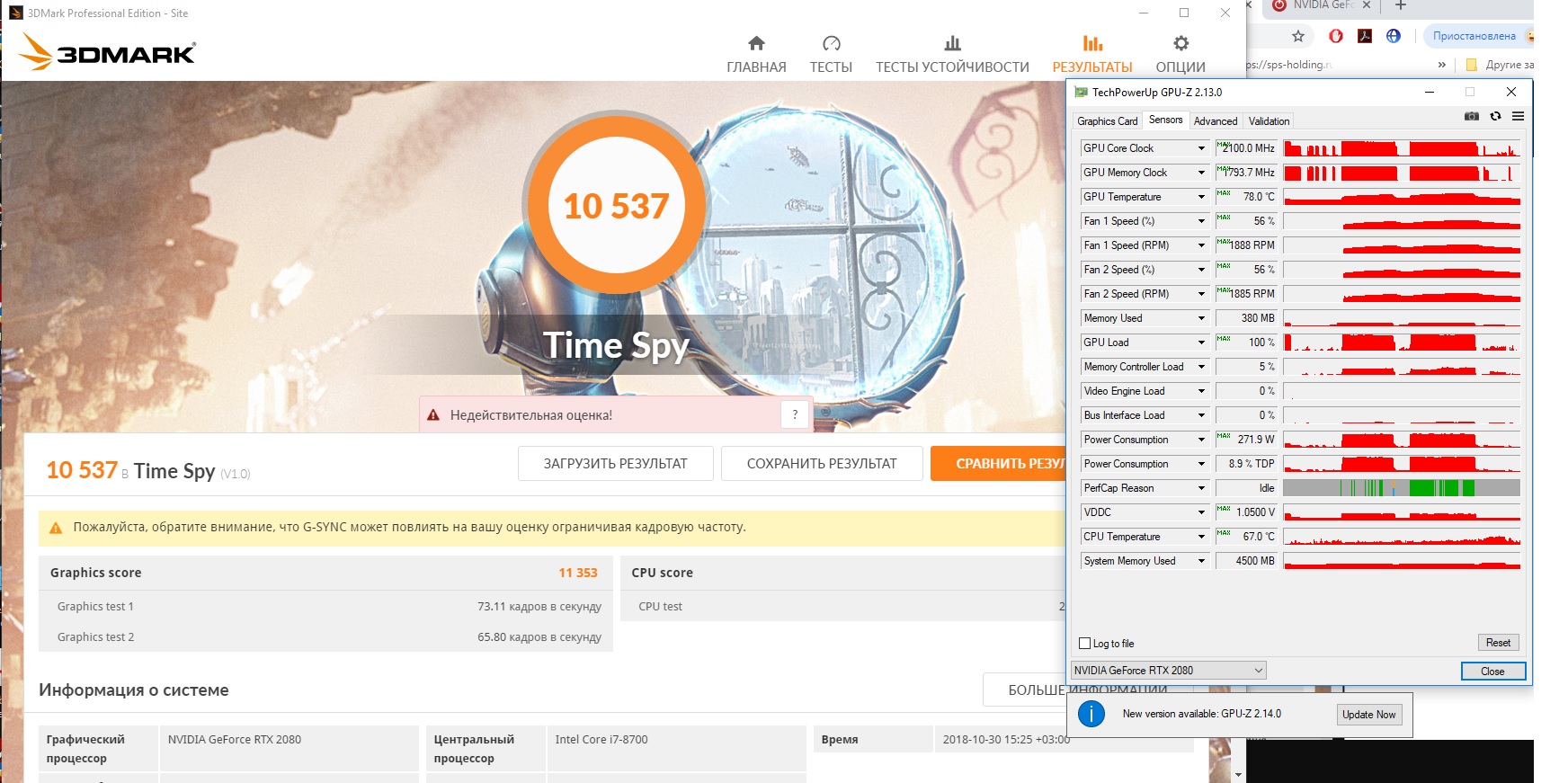Screen dimensions: 1568x783
Task: Click the 3DMark title bar app icon
Action: (15, 13)
